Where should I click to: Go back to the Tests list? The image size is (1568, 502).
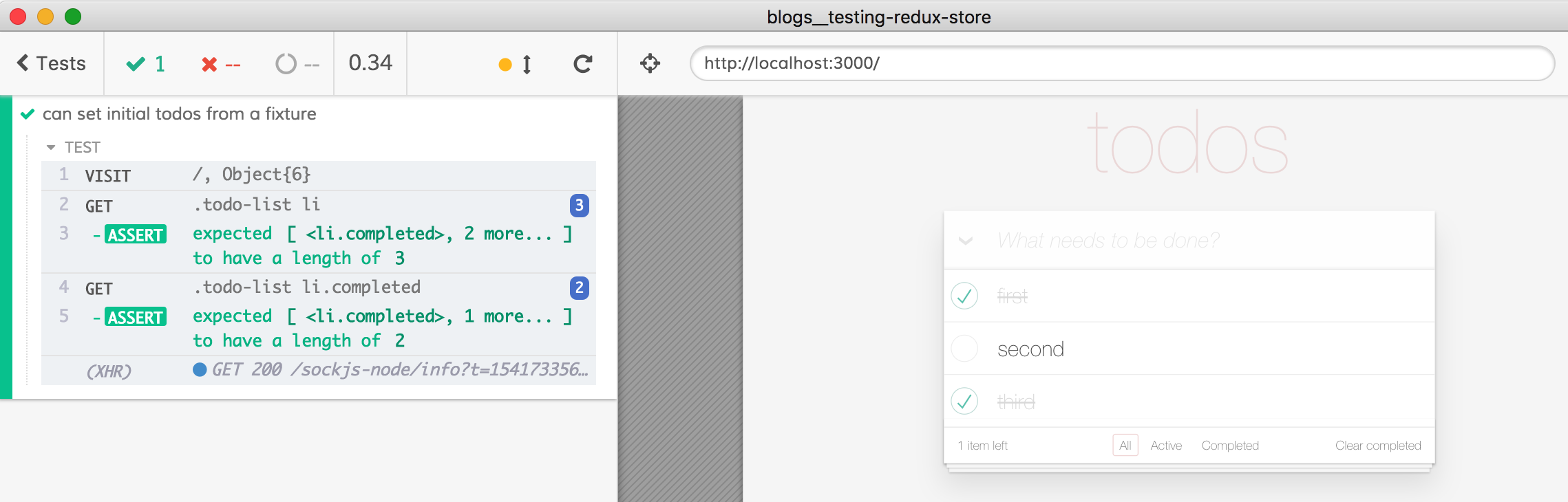point(52,63)
